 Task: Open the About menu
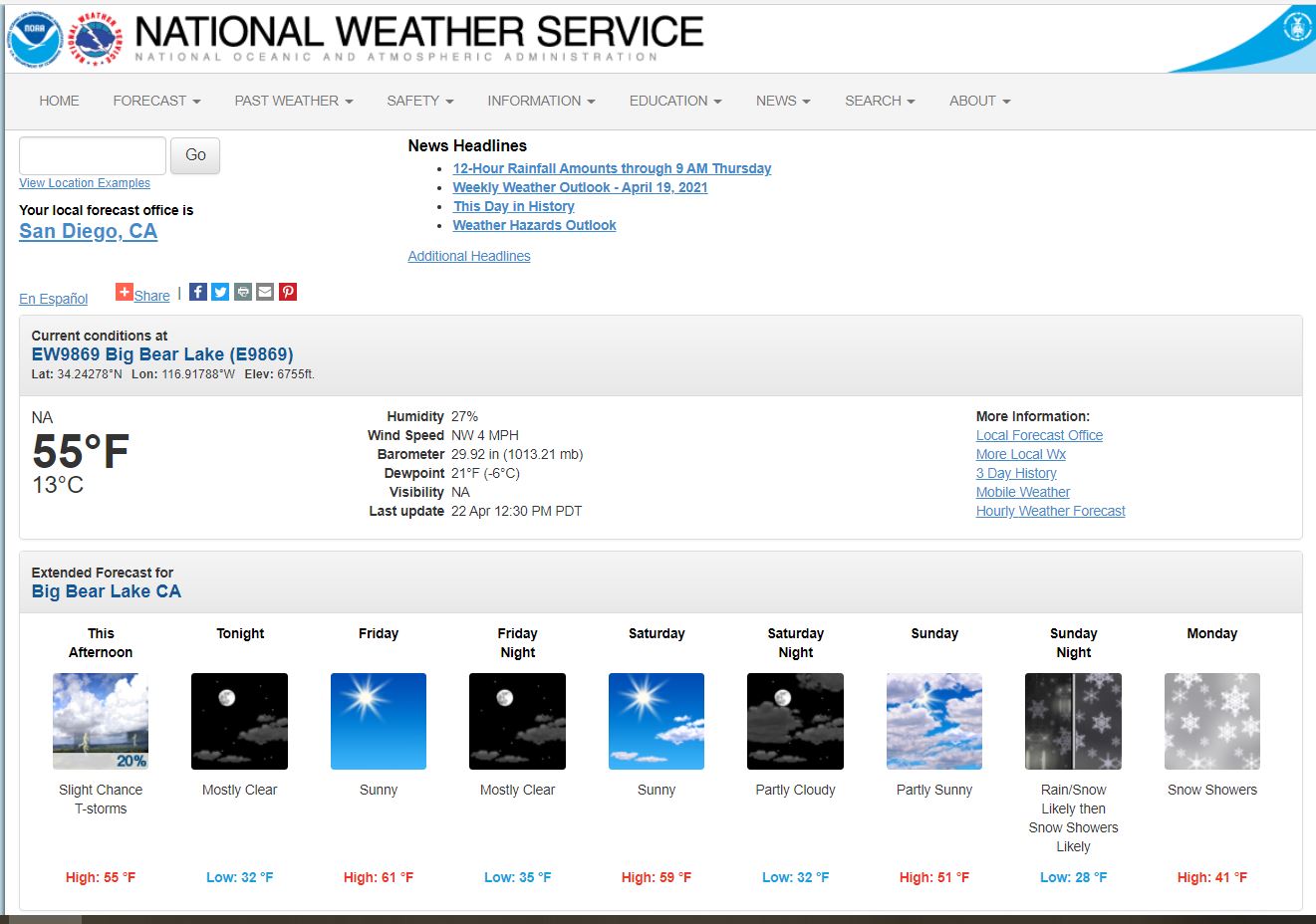979,101
